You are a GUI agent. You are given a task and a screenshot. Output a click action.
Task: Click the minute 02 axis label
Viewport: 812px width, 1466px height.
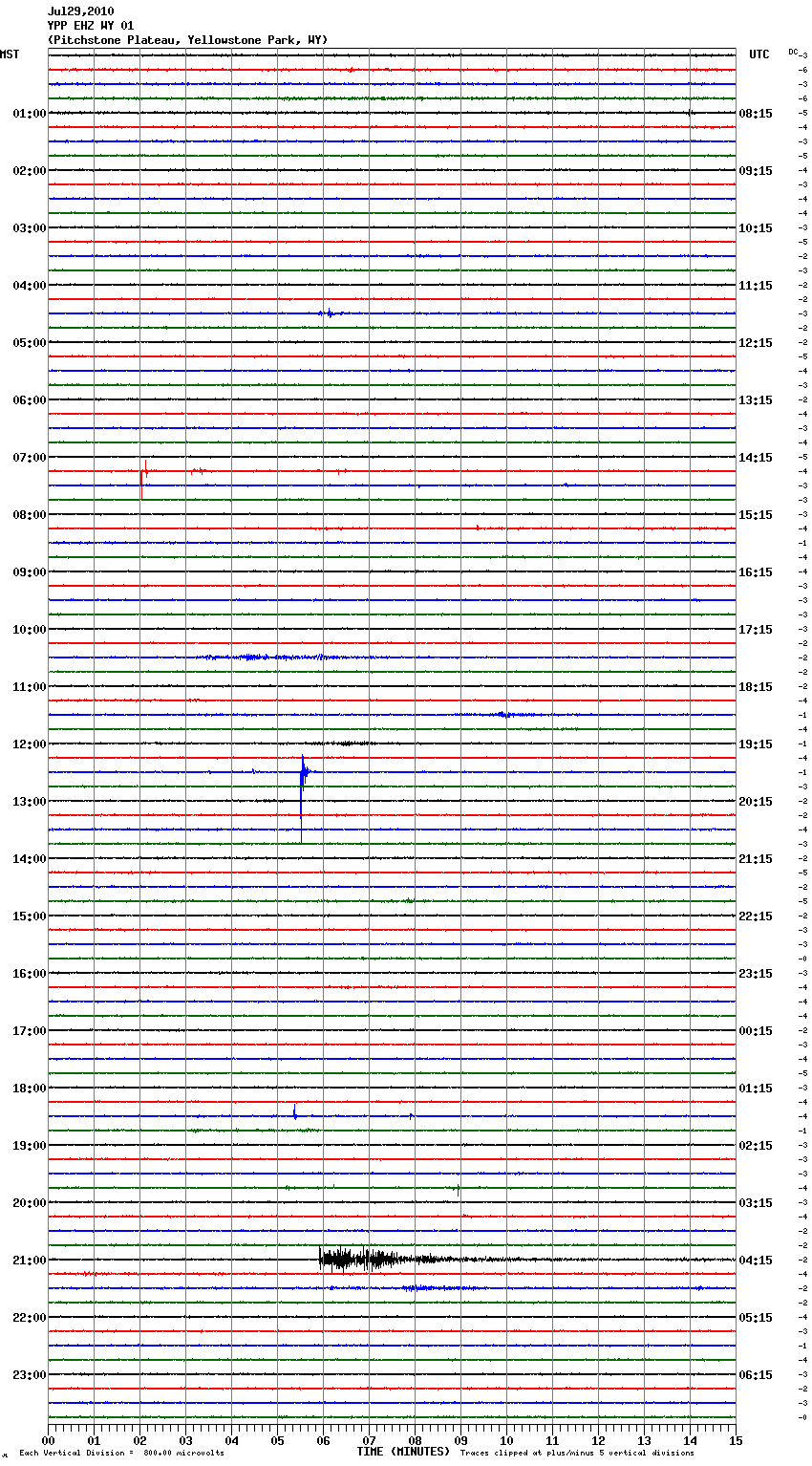tap(139, 1440)
